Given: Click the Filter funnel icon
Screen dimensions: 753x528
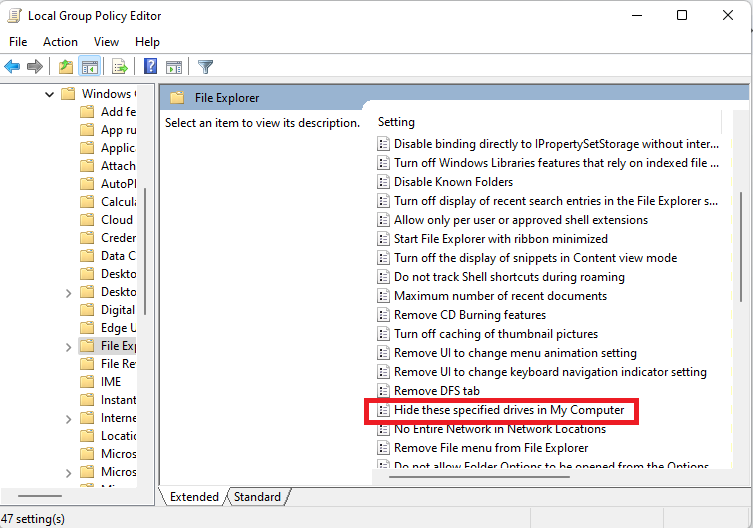Looking at the screenshot, I should point(206,66).
